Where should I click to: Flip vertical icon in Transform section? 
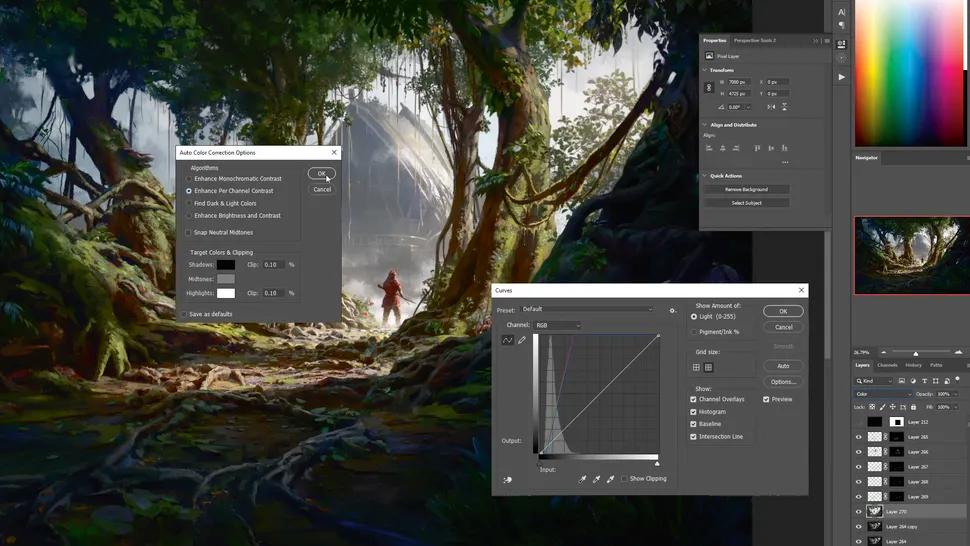pyautogui.click(x=784, y=107)
